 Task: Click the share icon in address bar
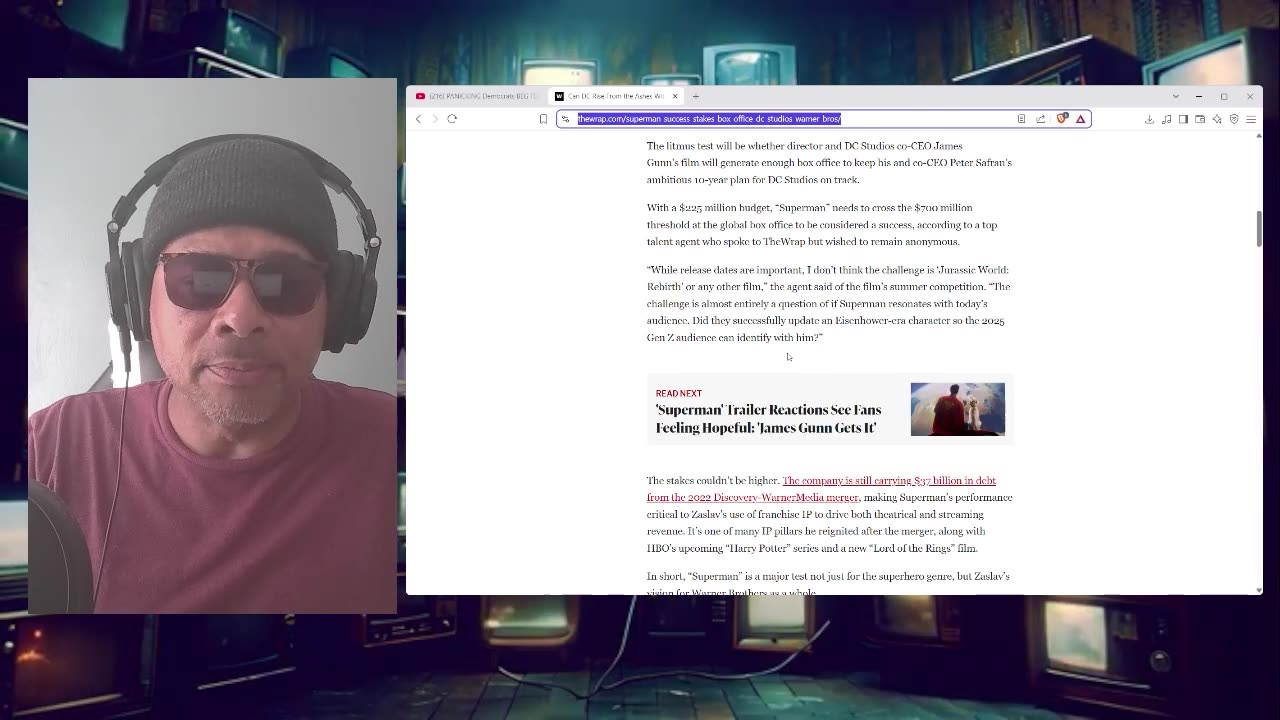1041,119
